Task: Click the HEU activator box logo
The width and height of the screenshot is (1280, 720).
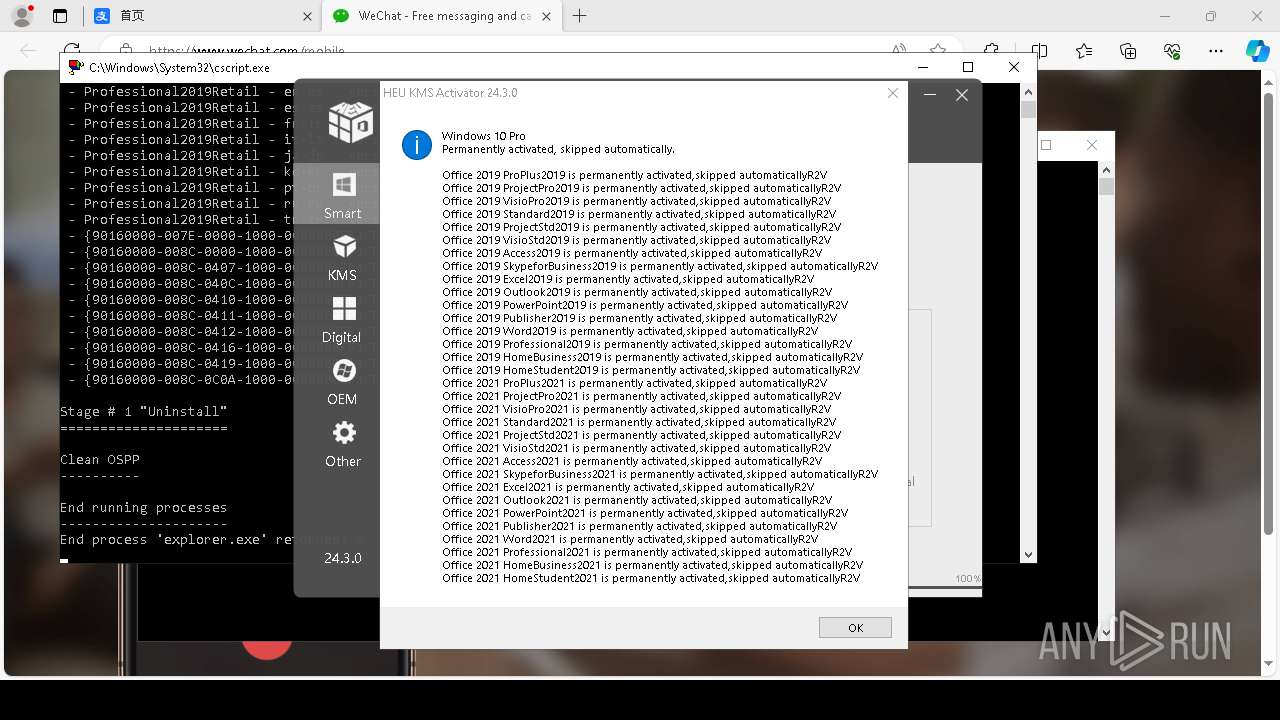Action: 351,122
